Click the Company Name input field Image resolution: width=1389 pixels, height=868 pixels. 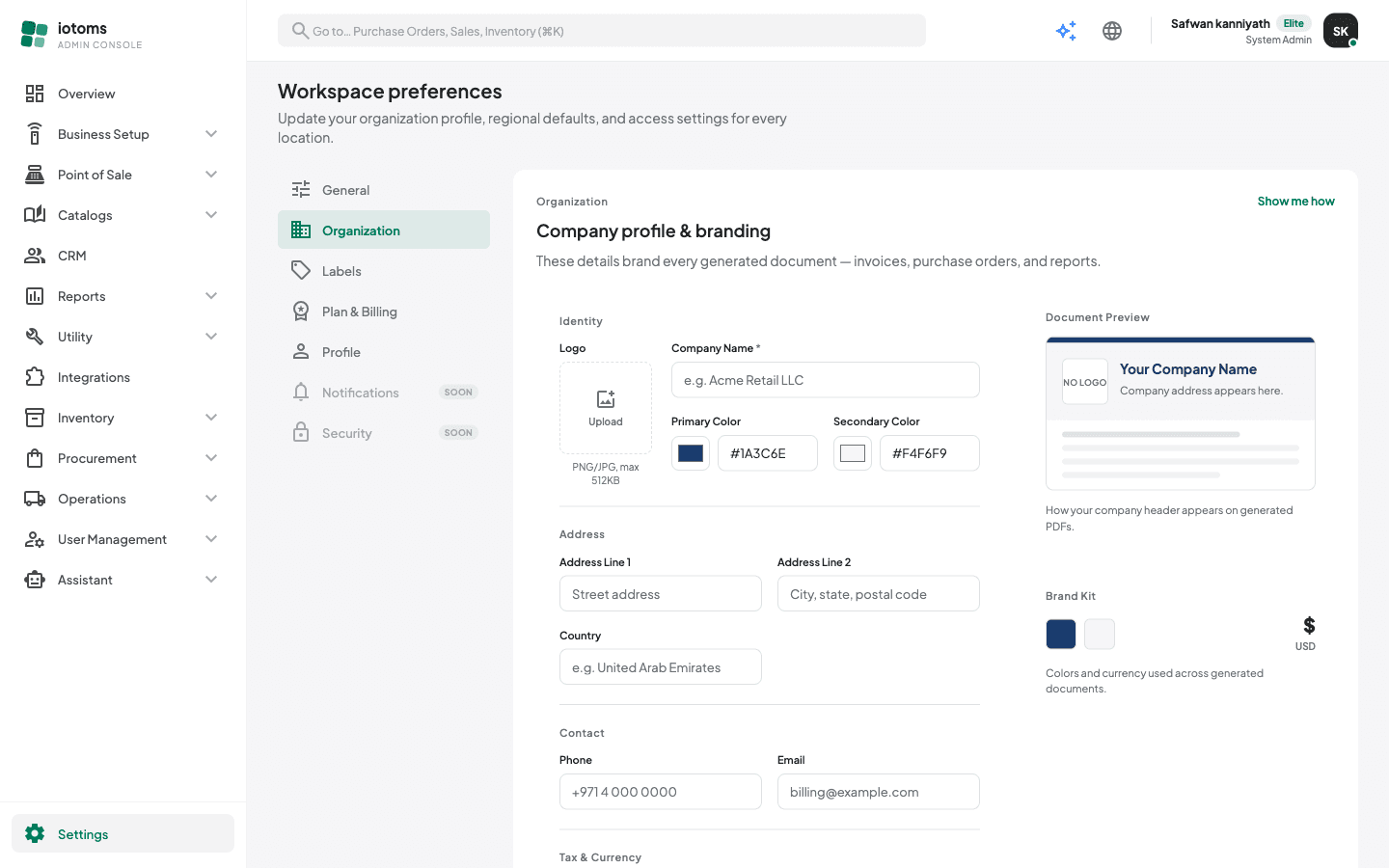point(826,380)
